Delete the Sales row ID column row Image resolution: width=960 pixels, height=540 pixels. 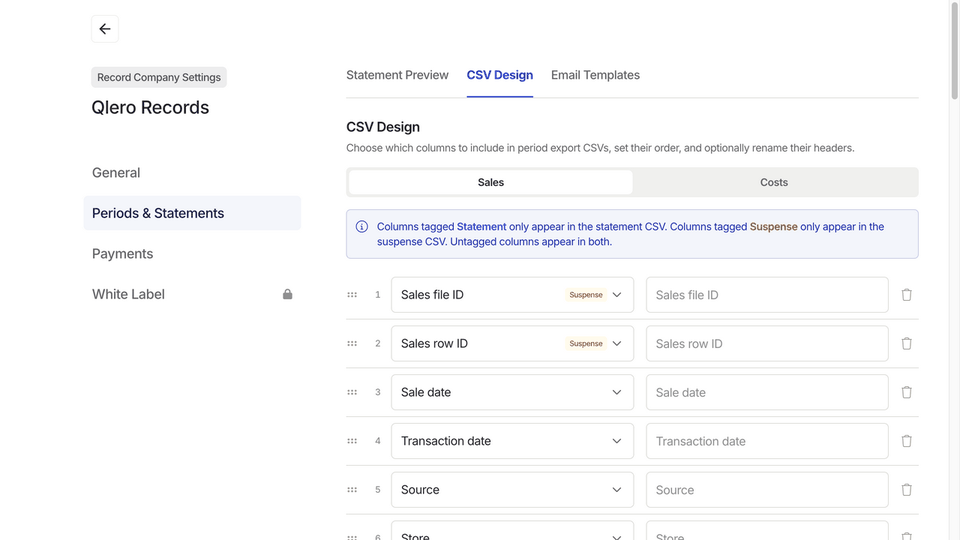pos(906,343)
